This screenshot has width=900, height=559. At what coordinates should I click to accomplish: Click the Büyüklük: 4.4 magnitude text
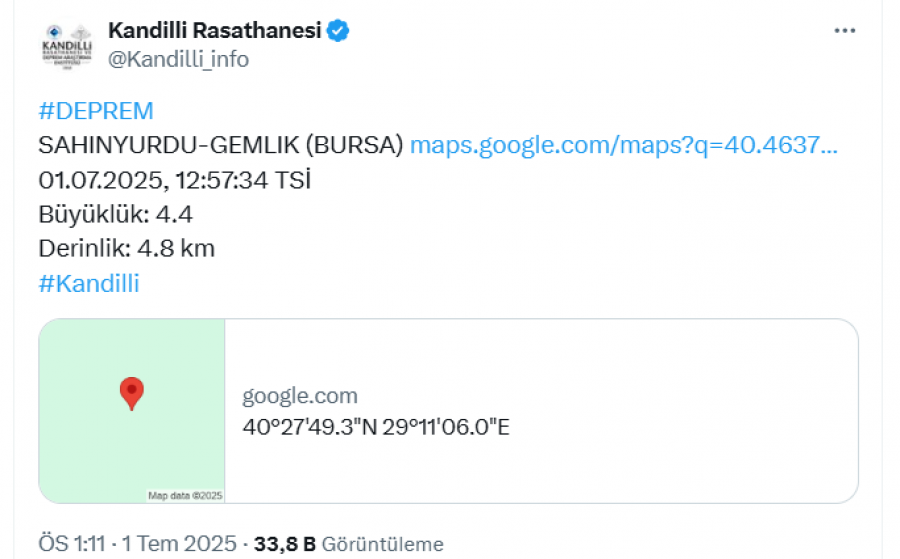(x=115, y=215)
